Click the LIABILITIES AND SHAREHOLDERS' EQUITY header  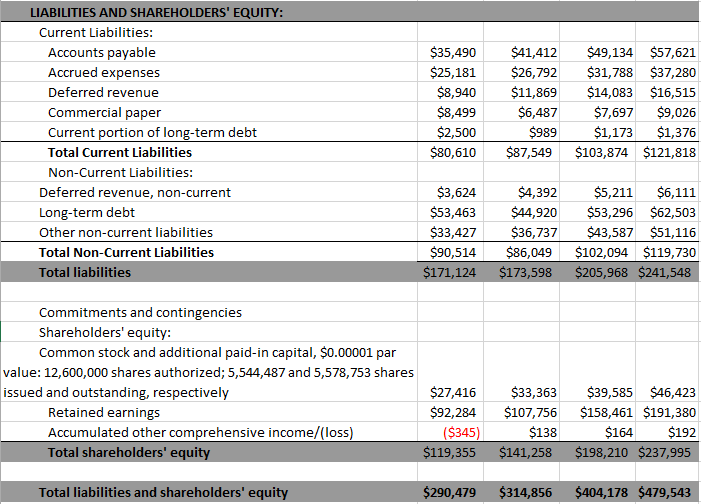[157, 12]
